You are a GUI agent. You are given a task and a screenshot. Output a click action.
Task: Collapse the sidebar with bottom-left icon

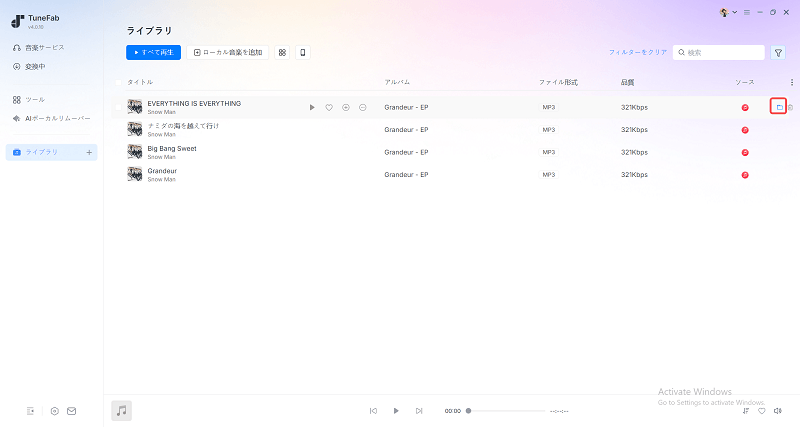[31, 411]
